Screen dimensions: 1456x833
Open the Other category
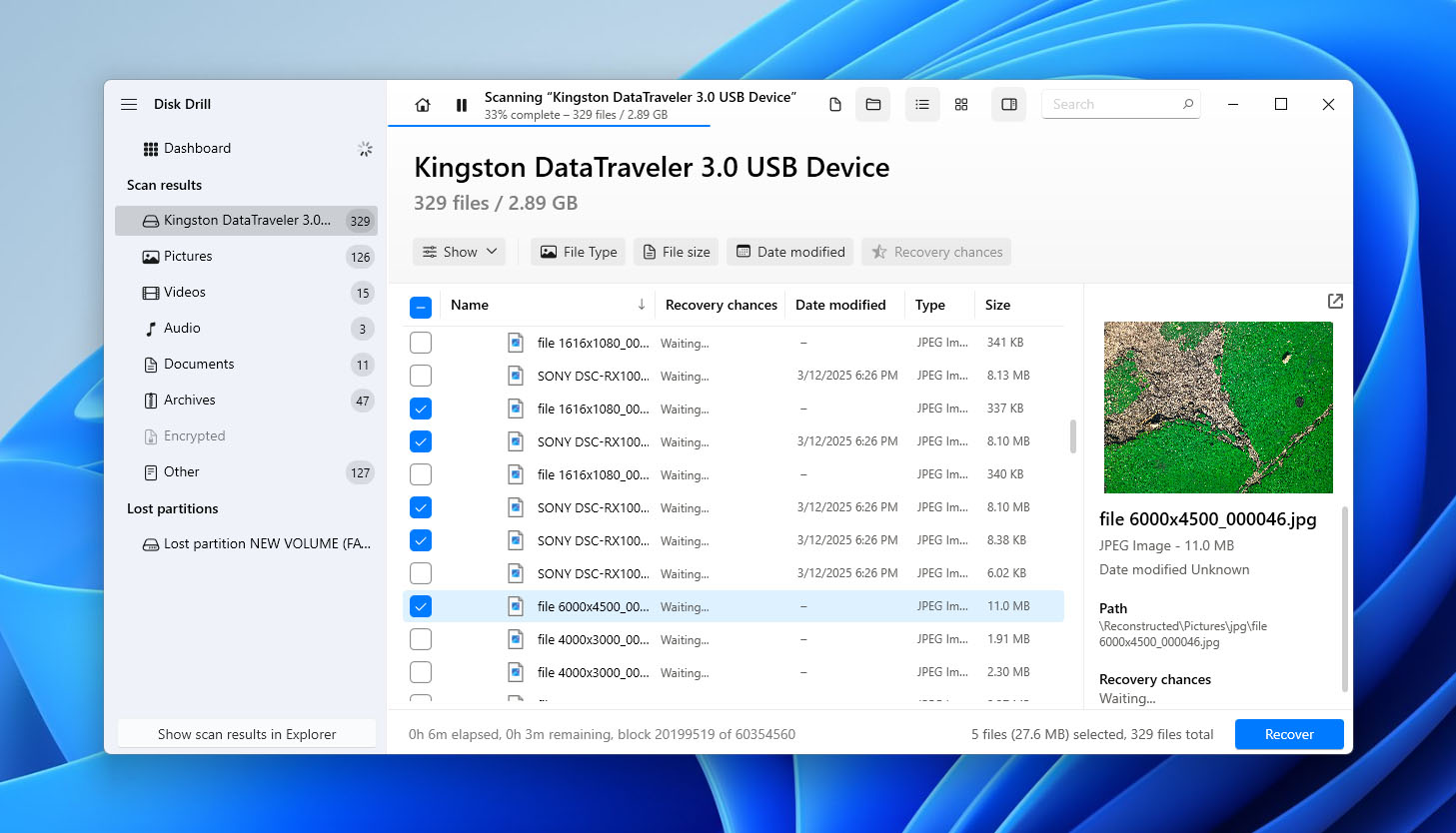[x=246, y=472]
